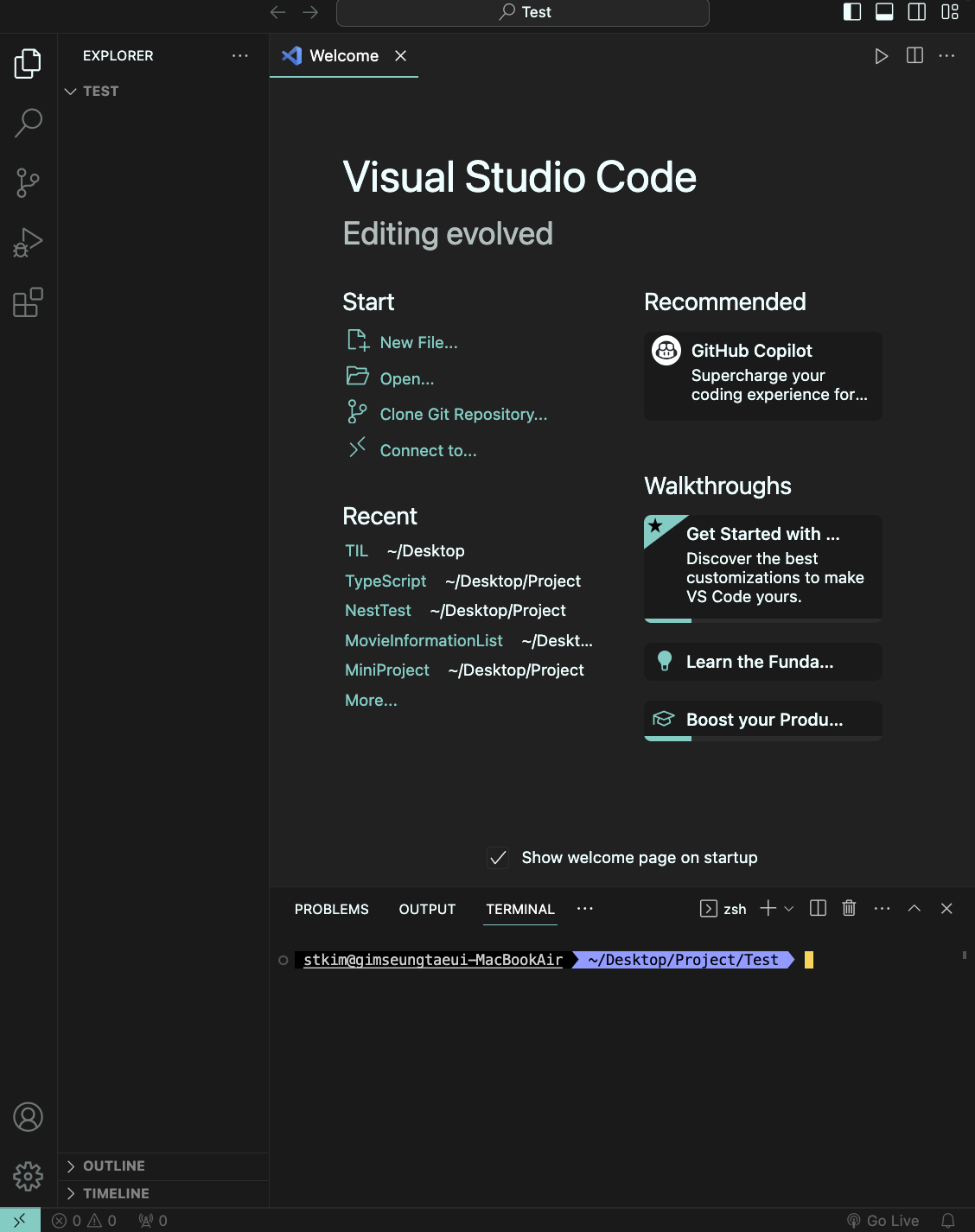Expand the OUTLINE section

[x=163, y=1165]
